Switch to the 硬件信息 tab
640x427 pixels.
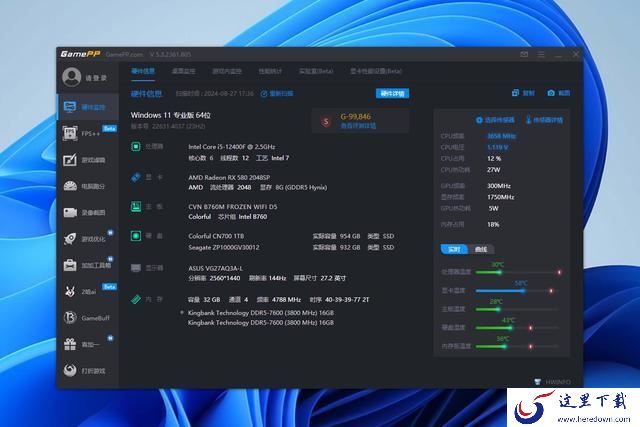click(x=143, y=71)
